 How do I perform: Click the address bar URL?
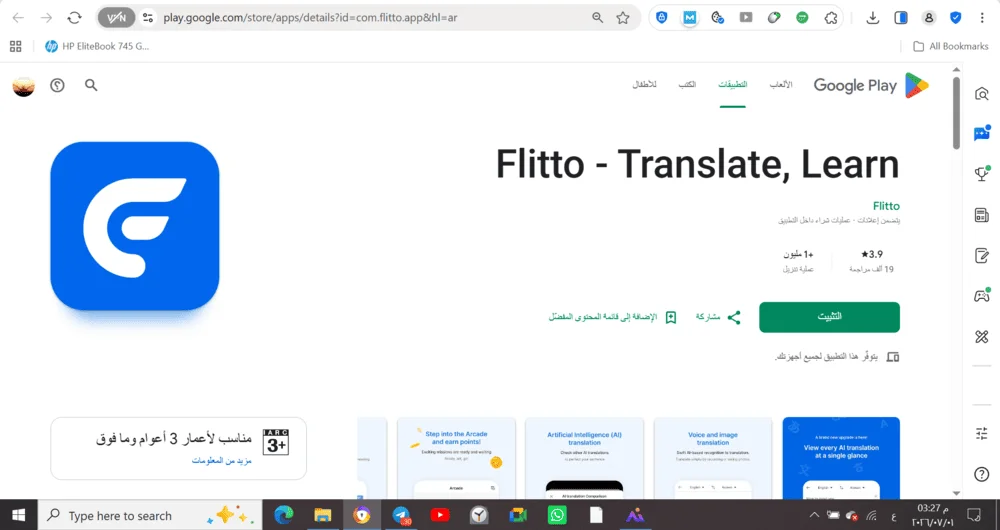click(x=310, y=18)
